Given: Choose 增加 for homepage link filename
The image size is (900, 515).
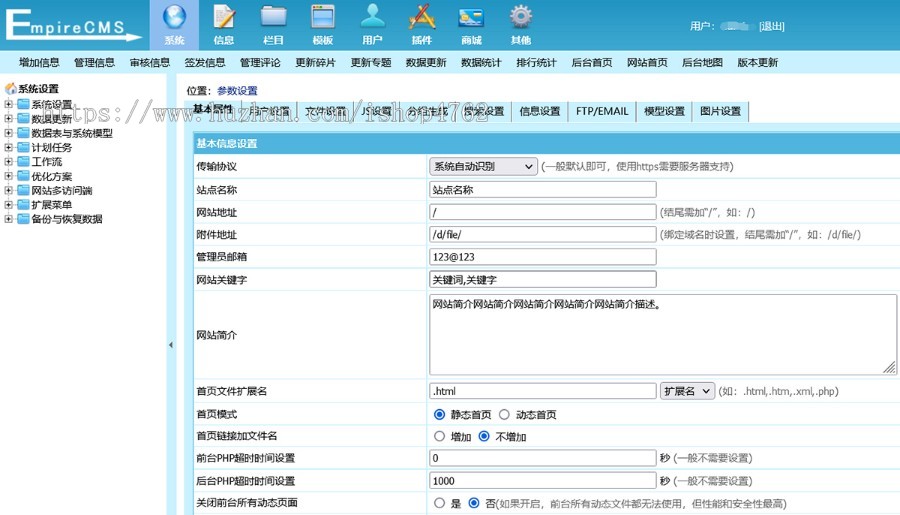Looking at the screenshot, I should (440, 436).
